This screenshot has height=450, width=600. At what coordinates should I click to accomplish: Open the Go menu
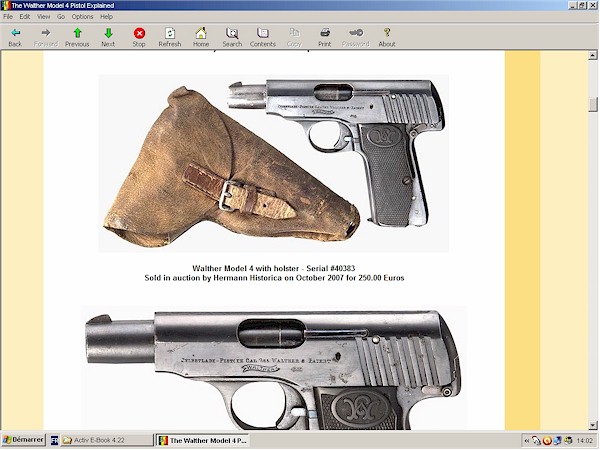coord(61,16)
